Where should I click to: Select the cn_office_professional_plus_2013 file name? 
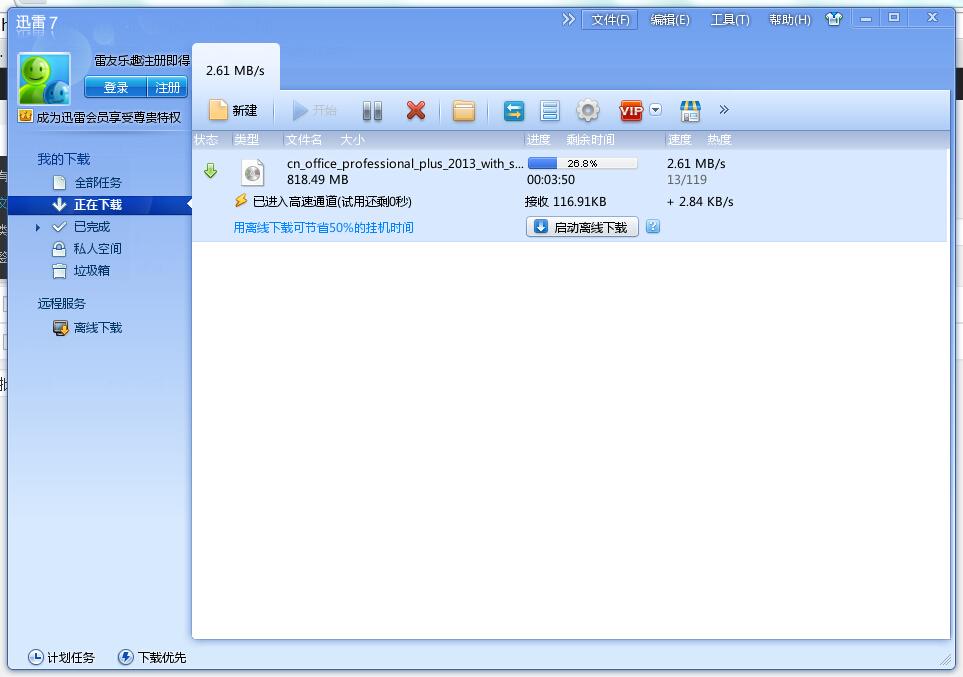click(405, 163)
